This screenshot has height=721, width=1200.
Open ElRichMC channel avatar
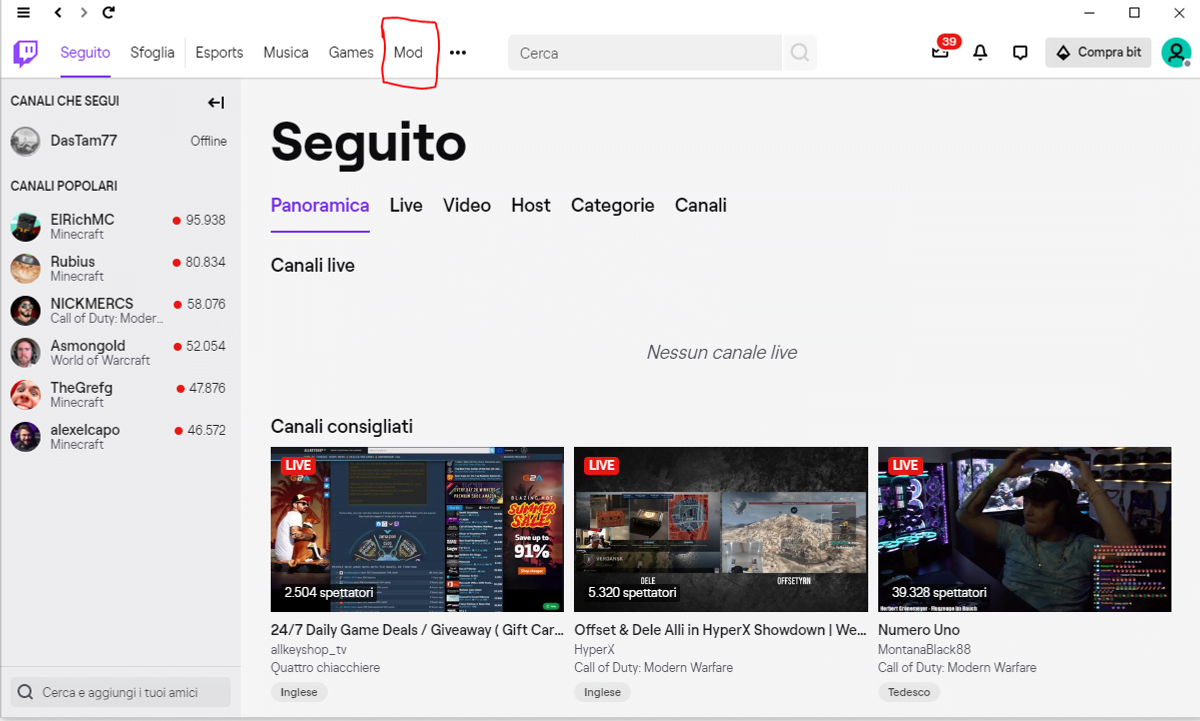pos(26,227)
